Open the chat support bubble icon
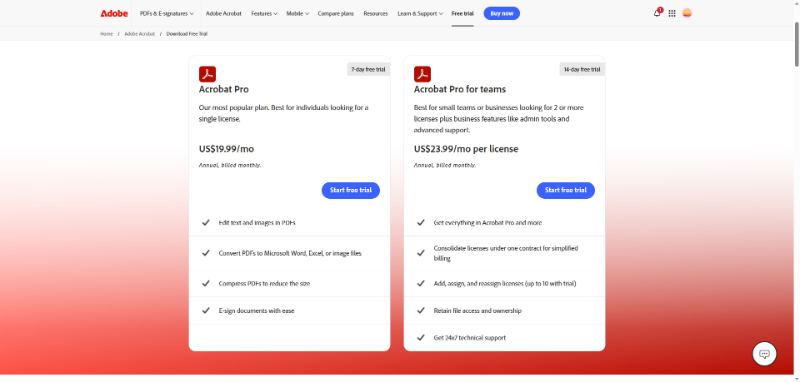The image size is (800, 382). tap(764, 354)
